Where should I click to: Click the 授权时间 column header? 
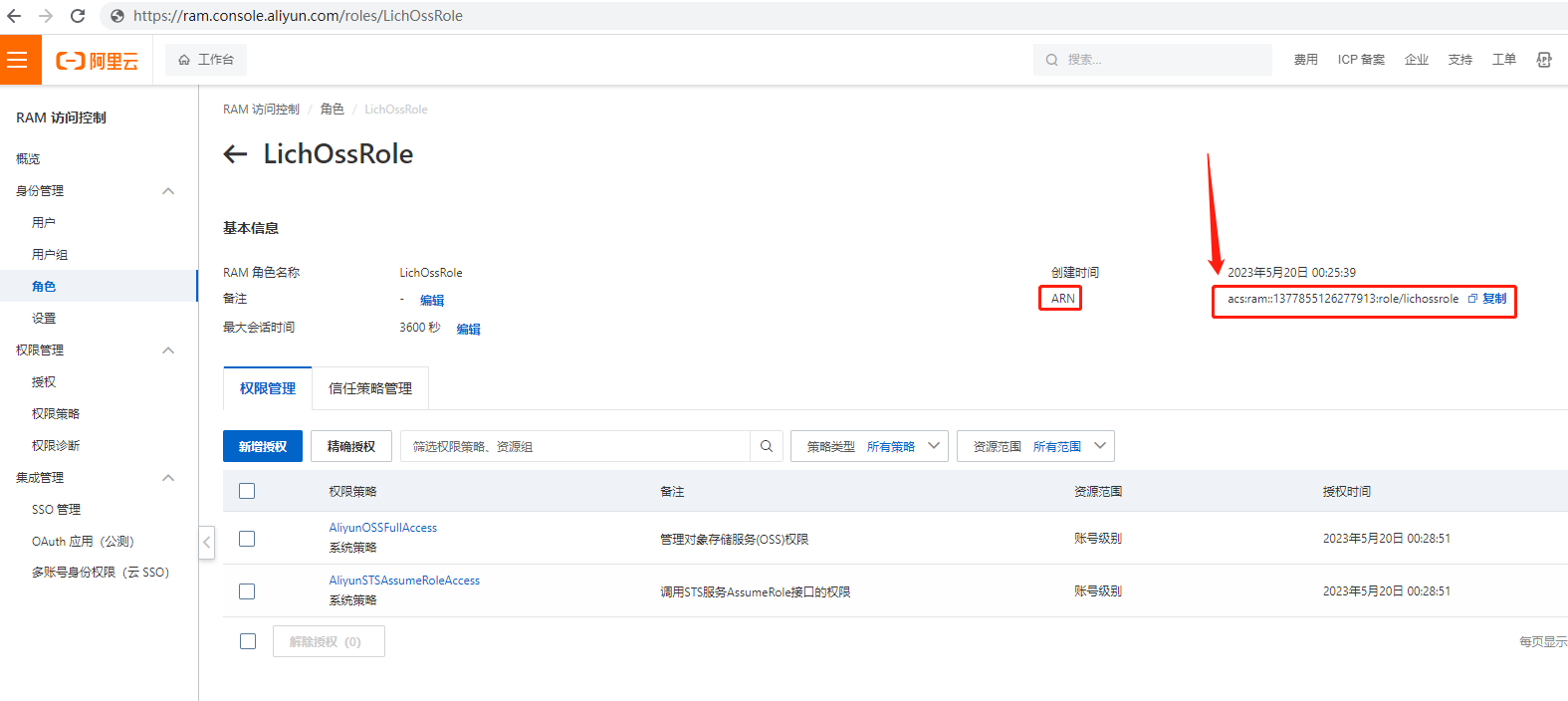pyautogui.click(x=1347, y=492)
